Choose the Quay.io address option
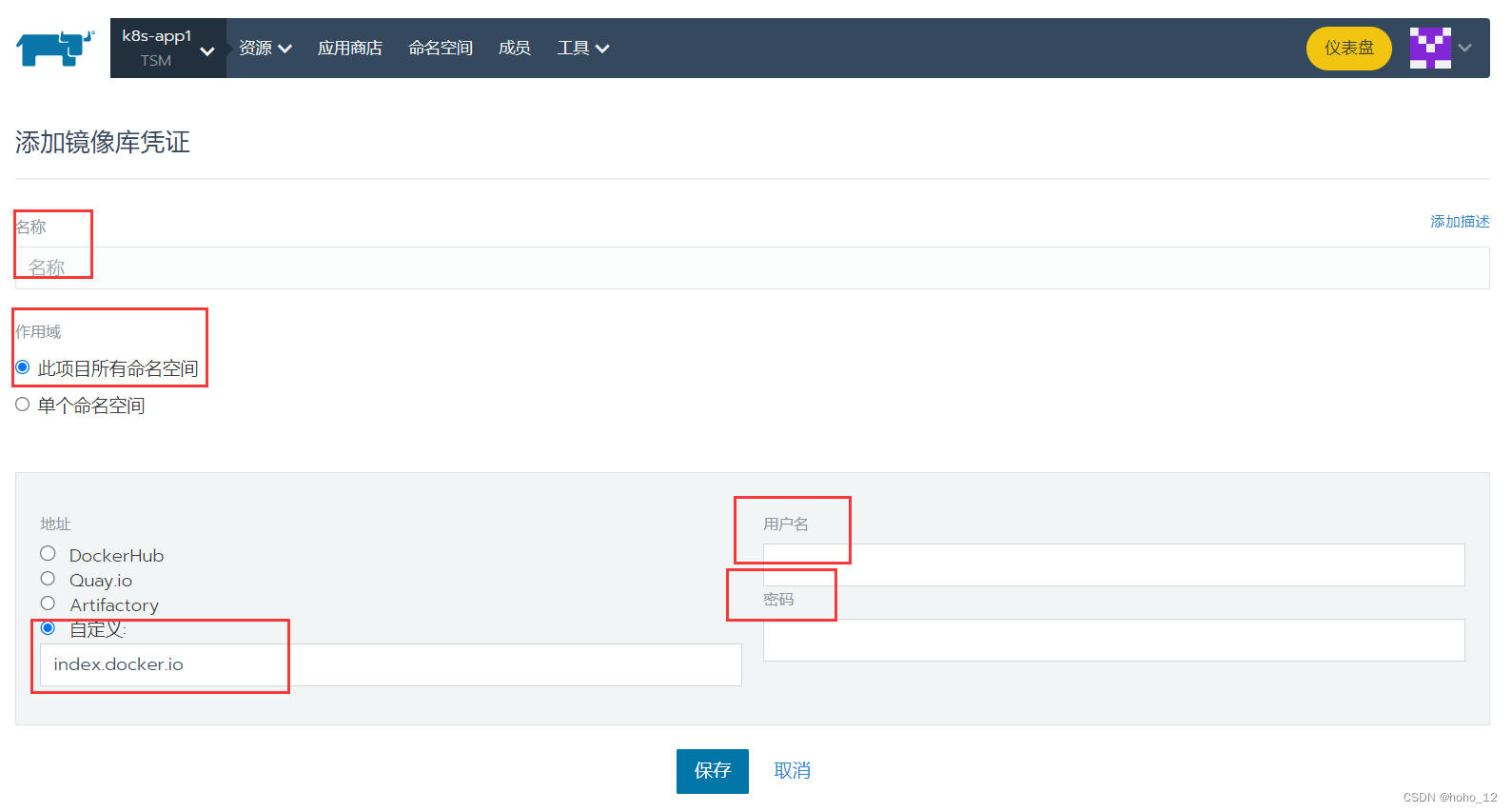Viewport: 1512px width, 812px height. click(x=48, y=579)
